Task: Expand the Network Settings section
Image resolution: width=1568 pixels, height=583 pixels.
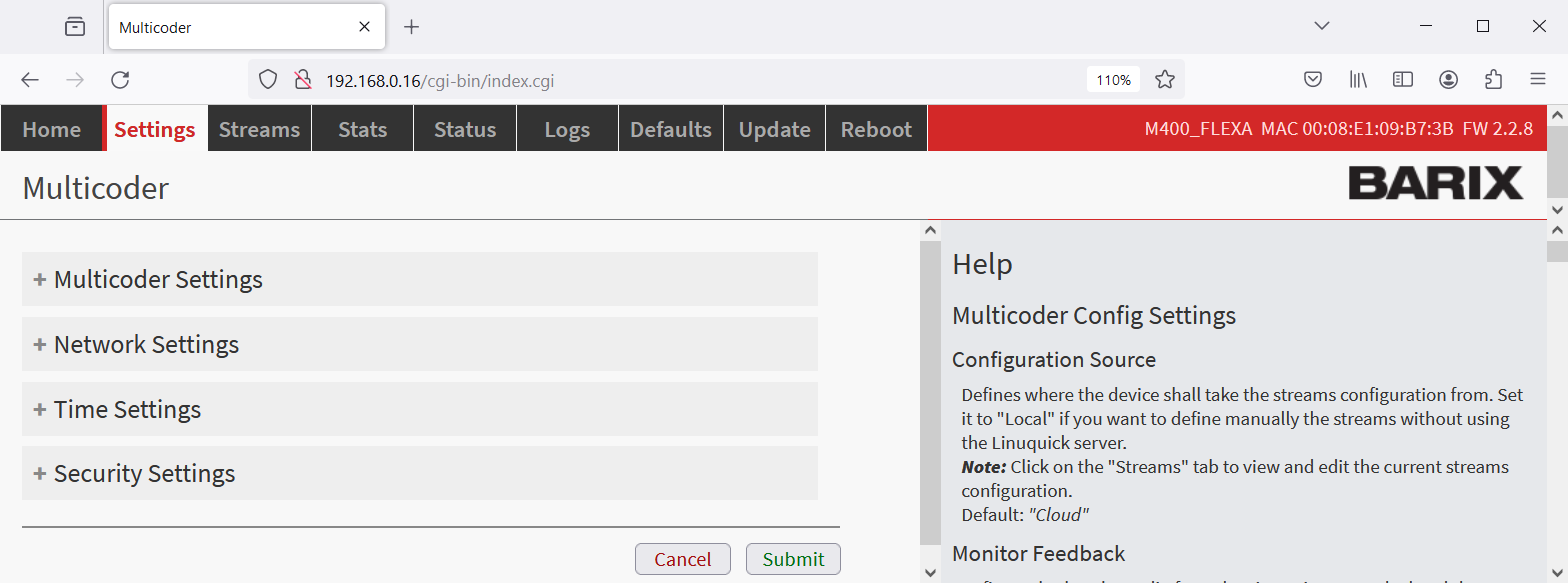Action: (146, 345)
